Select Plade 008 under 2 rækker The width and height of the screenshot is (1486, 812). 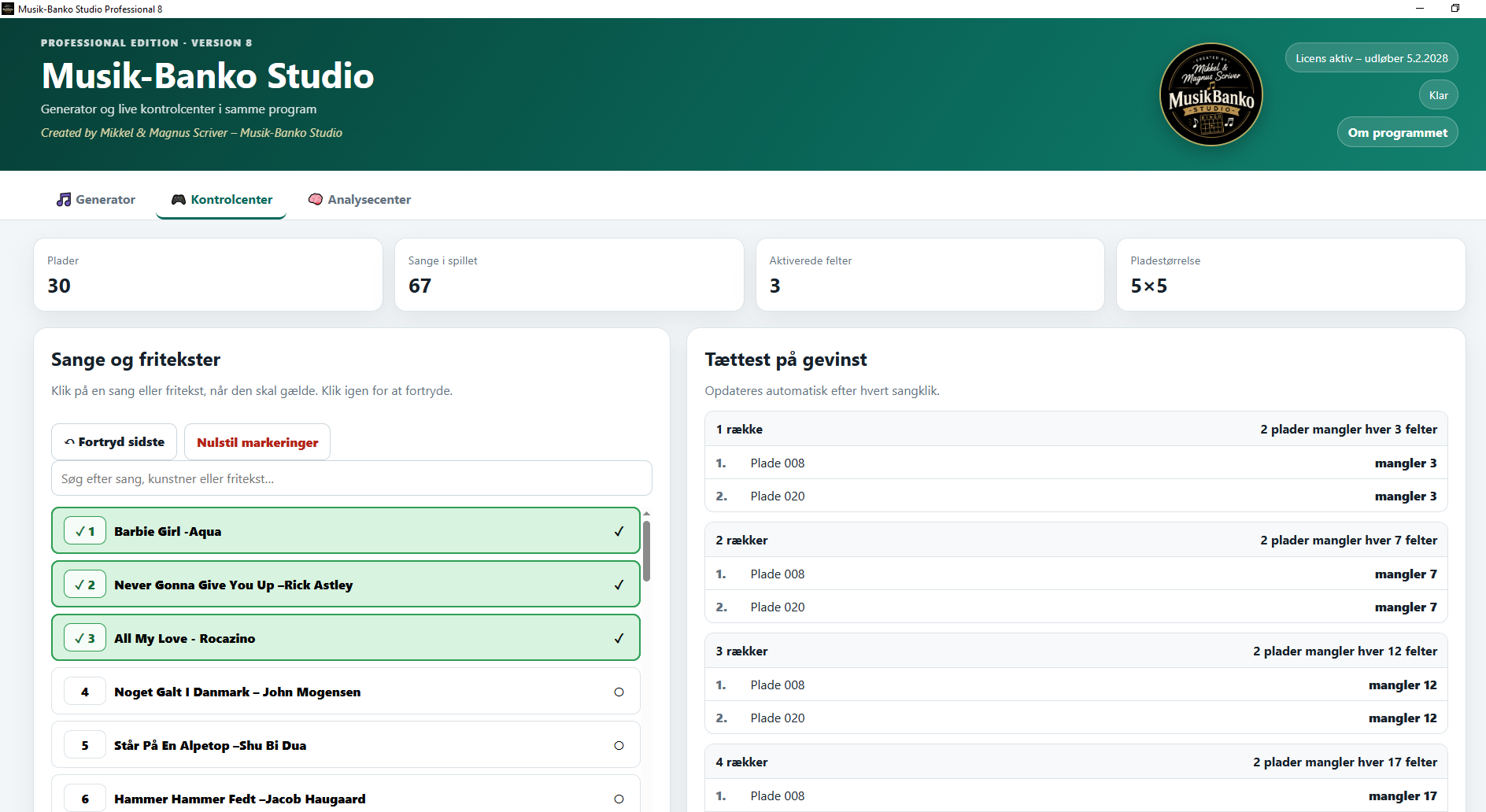pyautogui.click(x=1076, y=574)
